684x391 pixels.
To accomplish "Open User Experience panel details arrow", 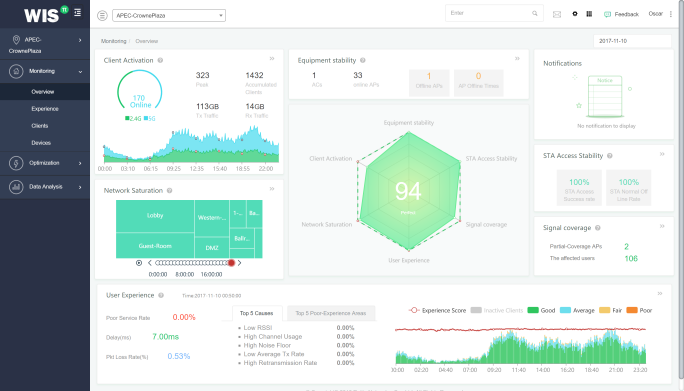I will coord(660,293).
